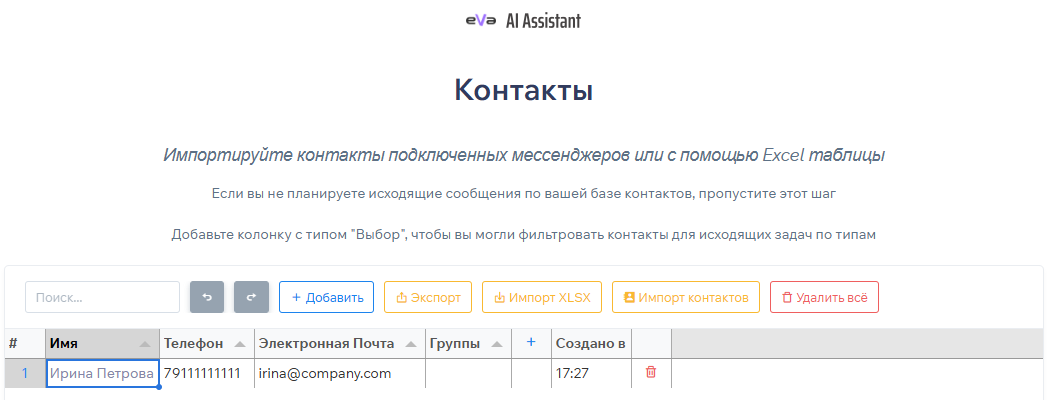
Task: Open Импорт XLSX upload
Action: click(542, 297)
